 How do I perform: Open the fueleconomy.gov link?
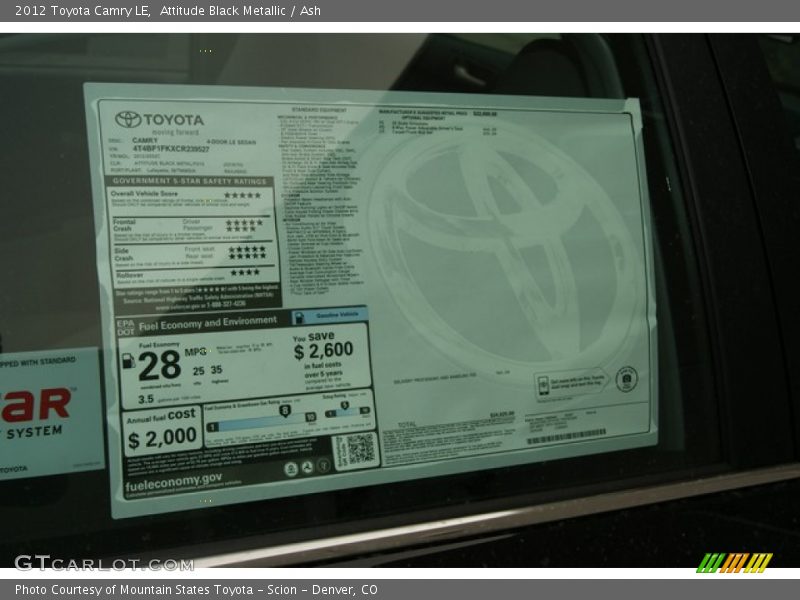point(175,484)
